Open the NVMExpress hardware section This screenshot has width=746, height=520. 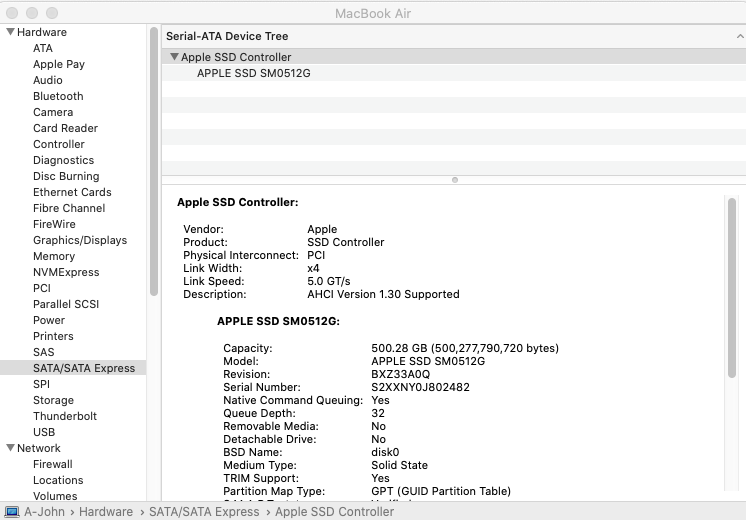click(x=66, y=272)
